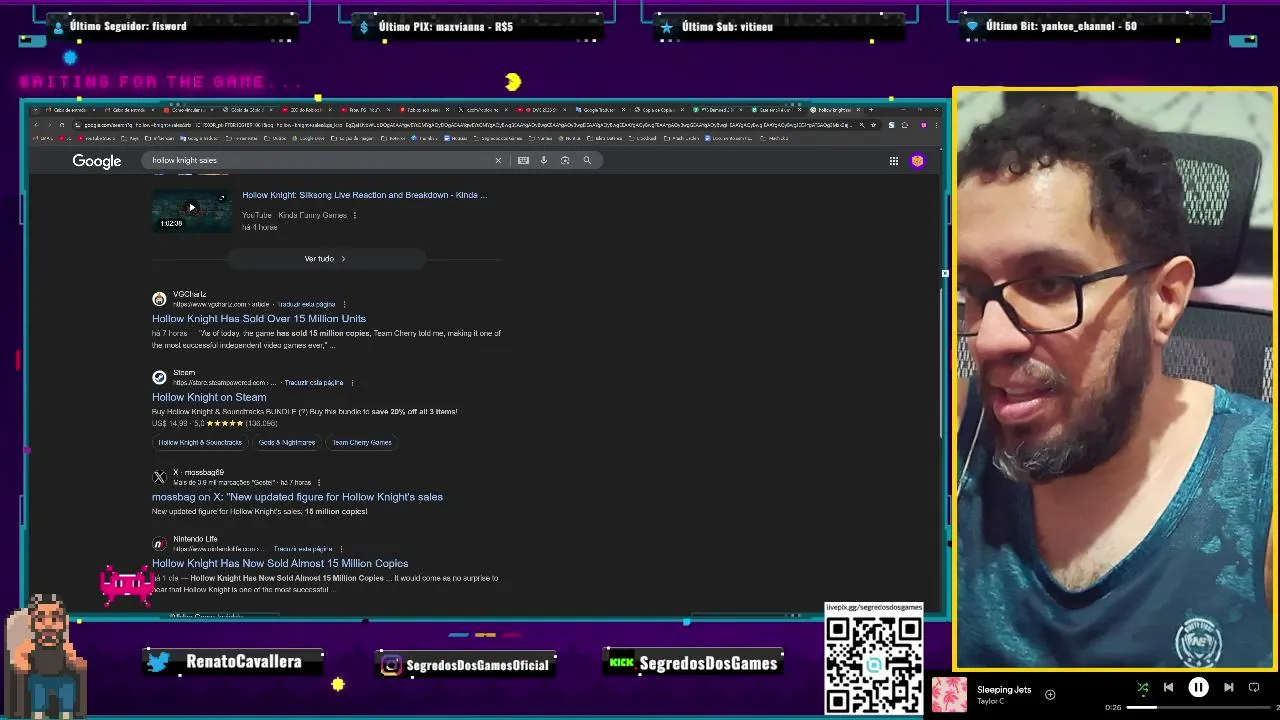Click the Kick SegredosDosGames label
1280x720 pixels.
coord(694,663)
